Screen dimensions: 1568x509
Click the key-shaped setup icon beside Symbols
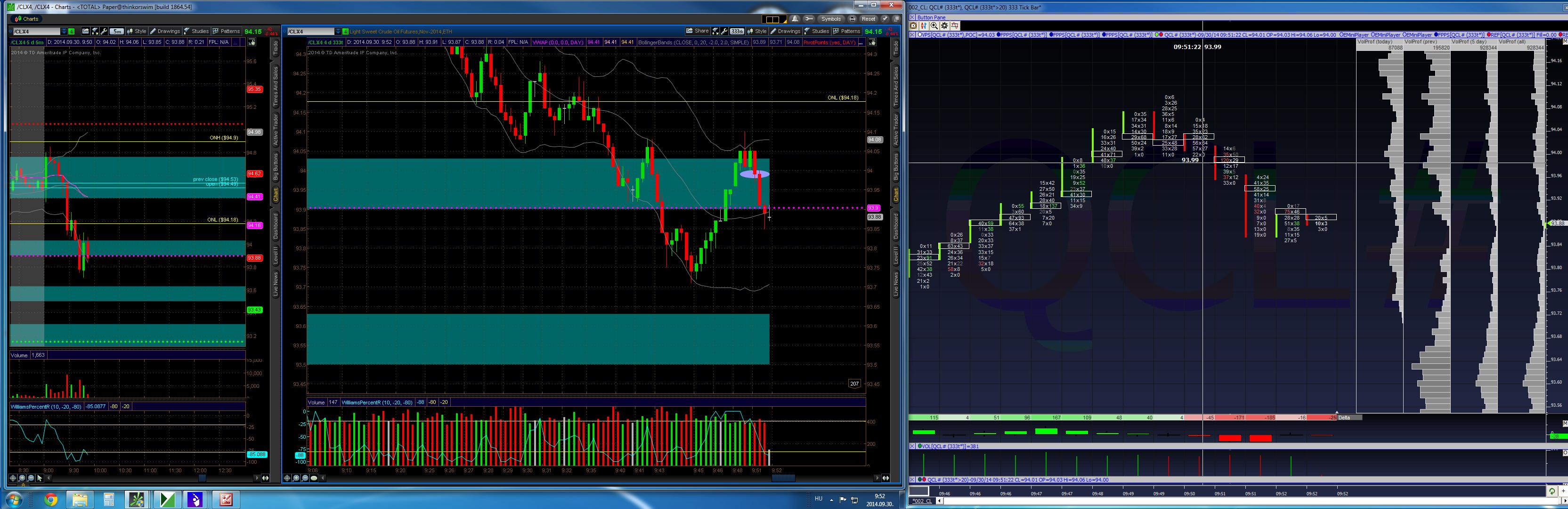click(x=809, y=19)
